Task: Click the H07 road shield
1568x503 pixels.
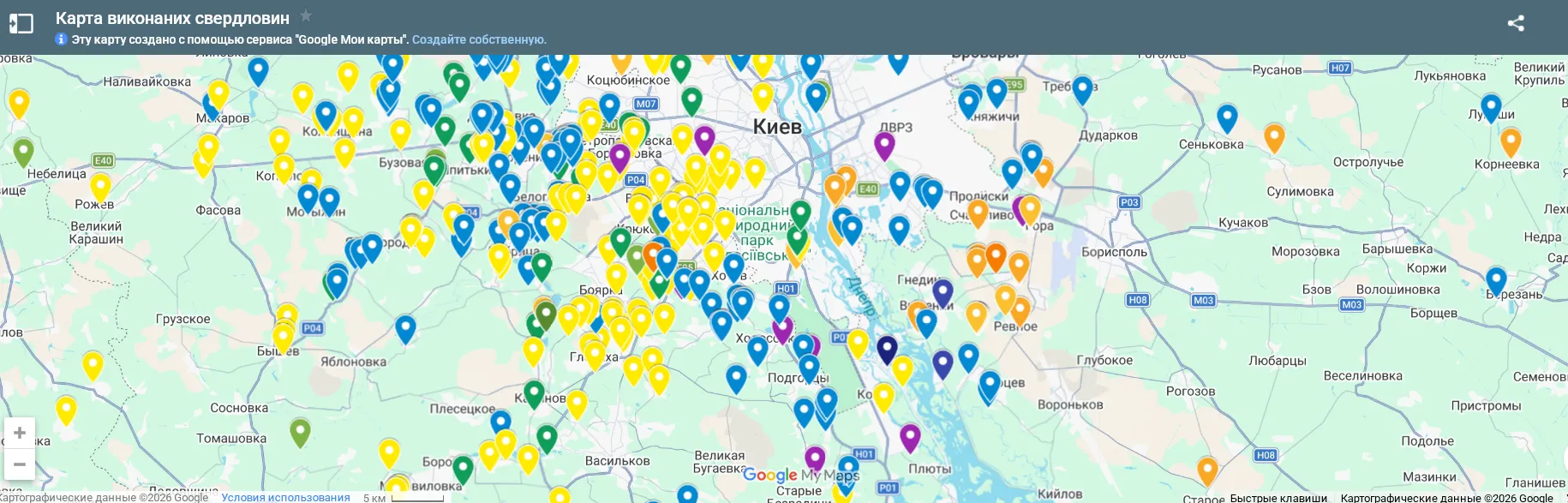Action: [x=1340, y=68]
